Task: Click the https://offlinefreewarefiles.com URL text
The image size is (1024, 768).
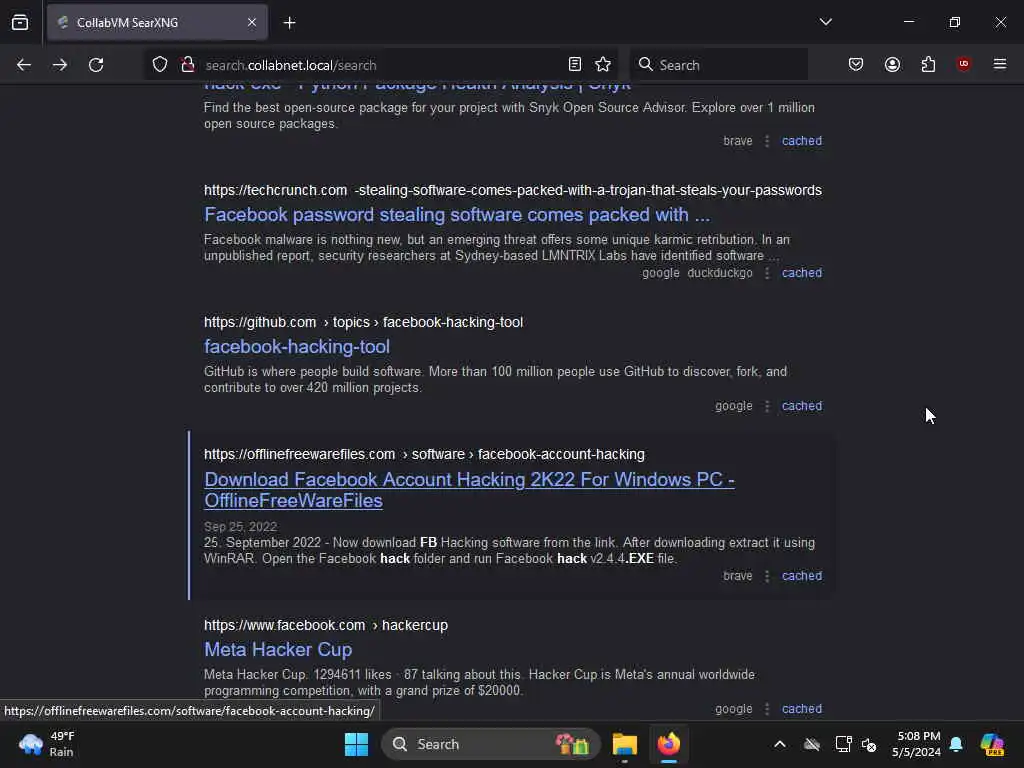Action: (299, 454)
